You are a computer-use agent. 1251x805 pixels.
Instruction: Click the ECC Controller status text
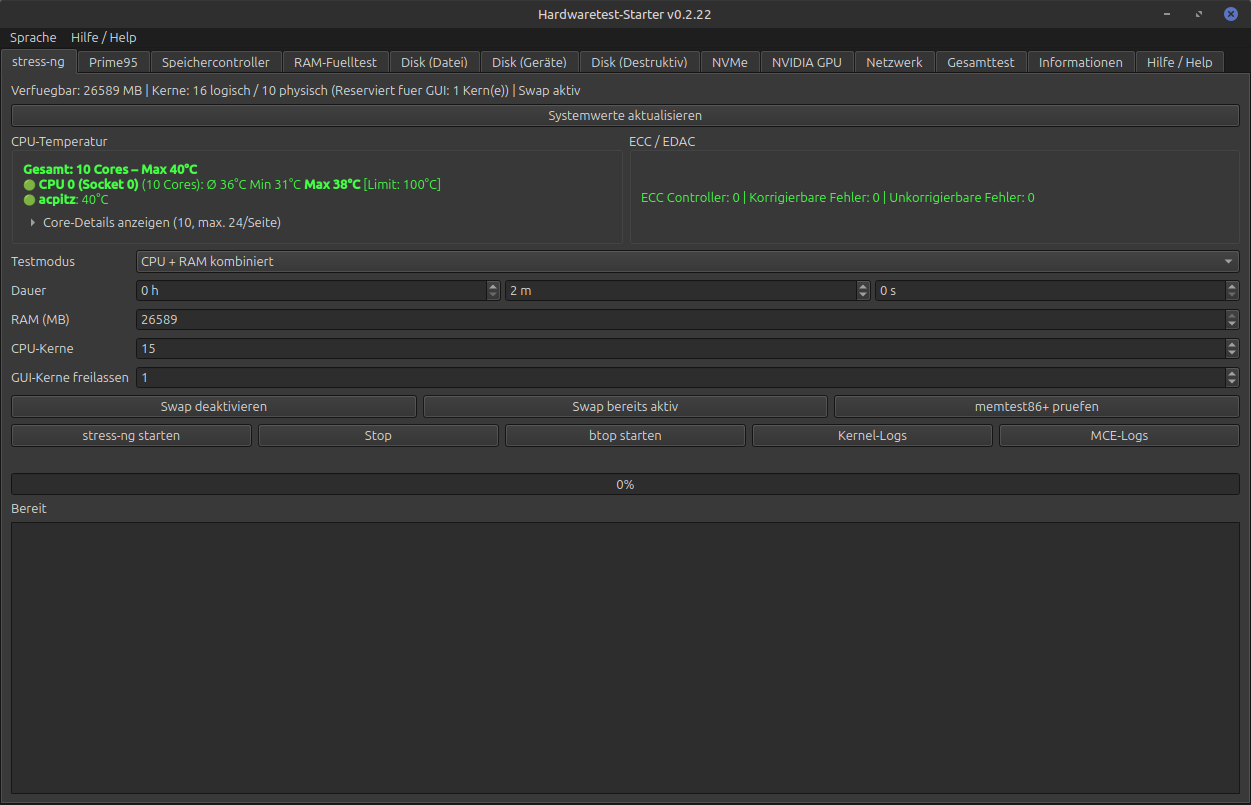click(838, 198)
